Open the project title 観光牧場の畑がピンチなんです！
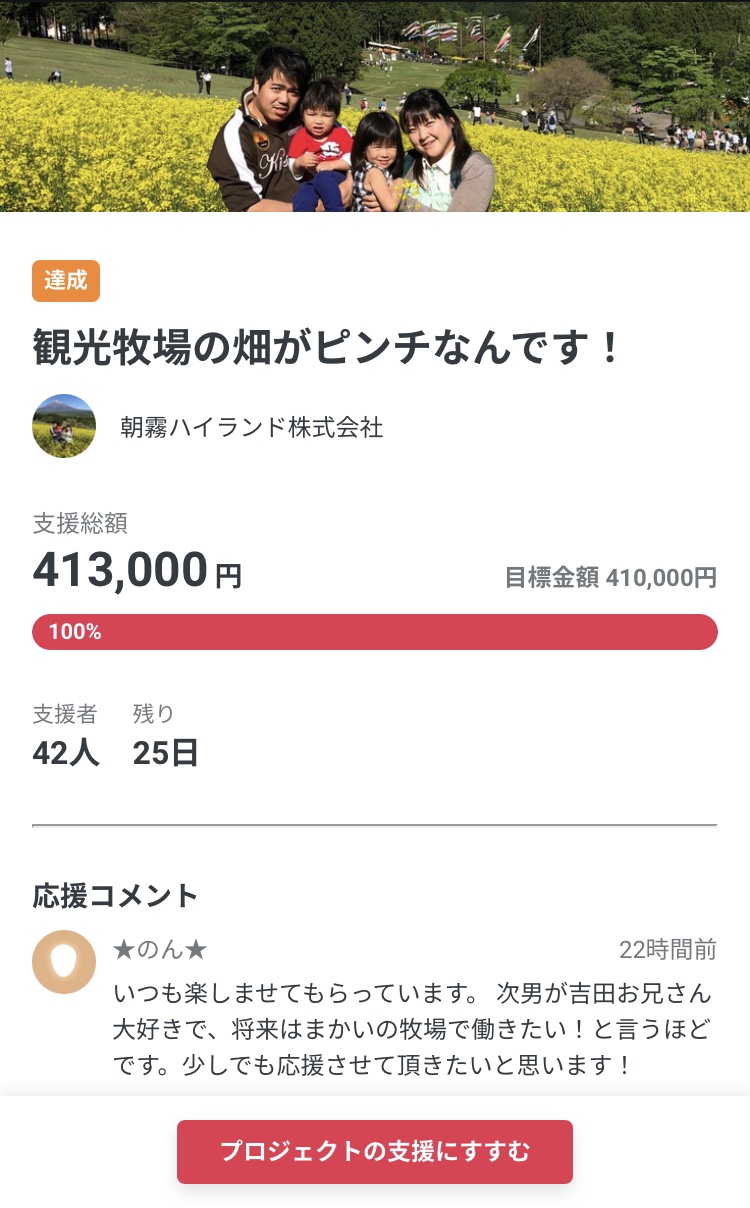 point(328,348)
